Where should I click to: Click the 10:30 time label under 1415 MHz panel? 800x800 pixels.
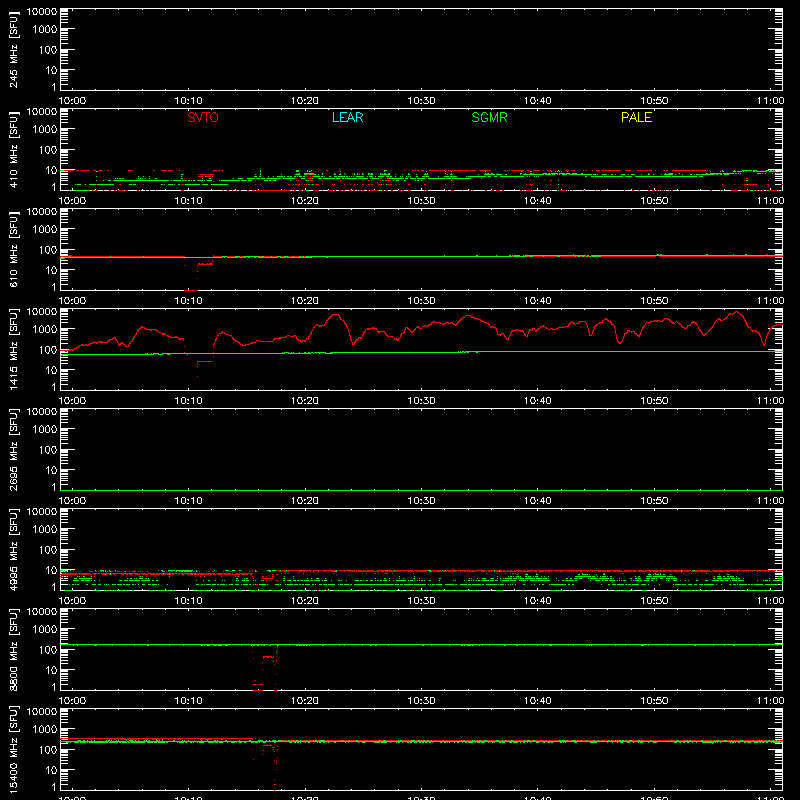coord(421,401)
